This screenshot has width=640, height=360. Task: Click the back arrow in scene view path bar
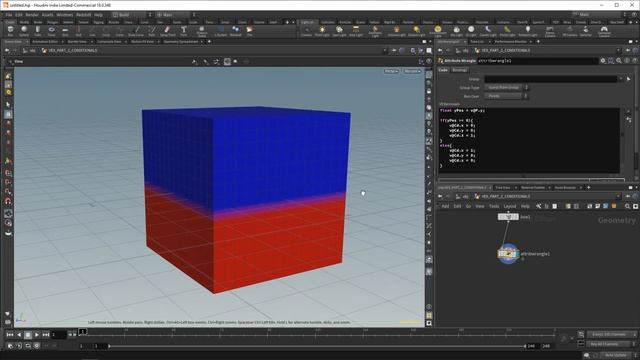coord(7,51)
